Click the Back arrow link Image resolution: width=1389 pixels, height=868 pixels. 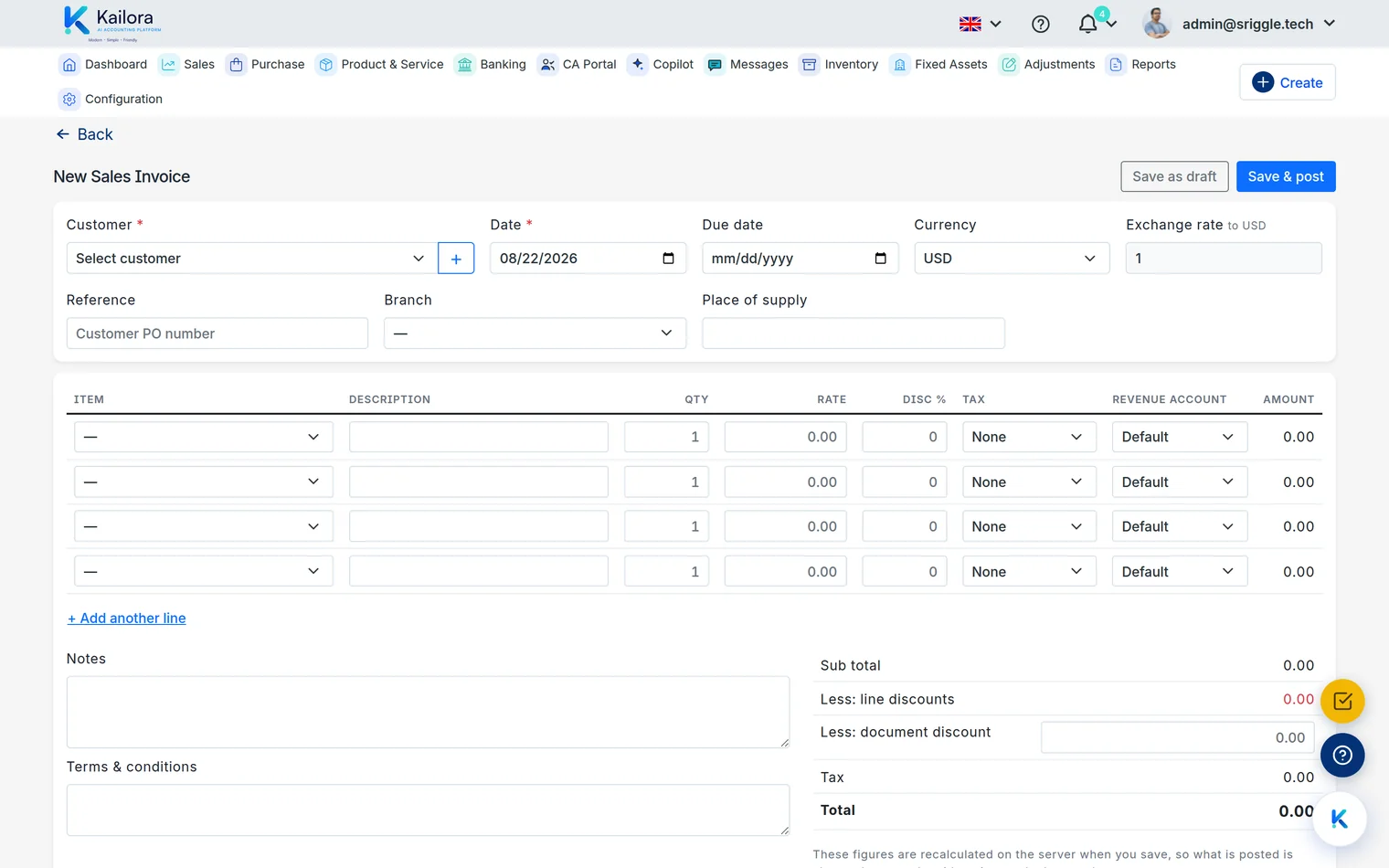pos(84,134)
